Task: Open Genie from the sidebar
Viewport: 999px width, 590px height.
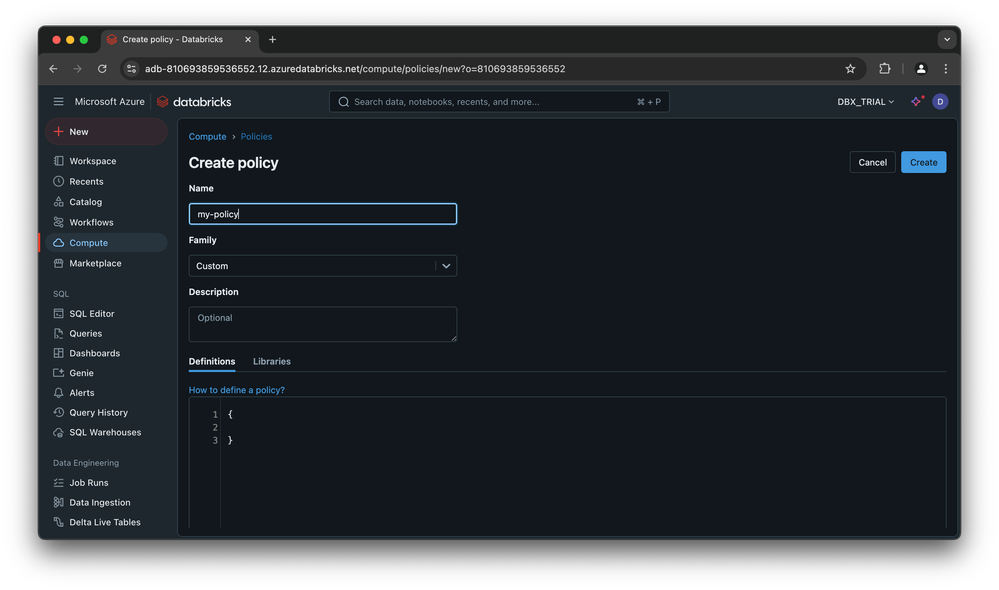Action: click(x=81, y=373)
